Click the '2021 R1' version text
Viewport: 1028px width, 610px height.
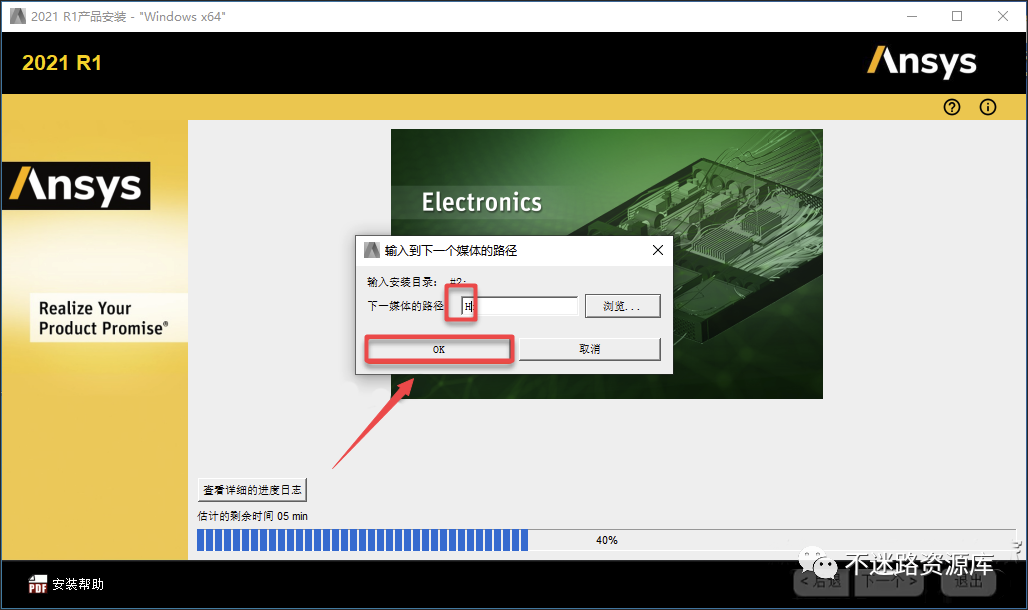[x=62, y=63]
